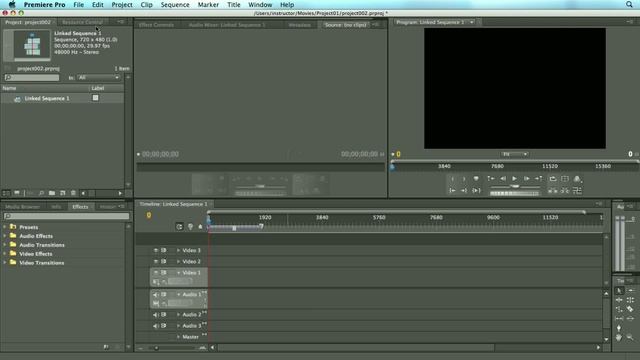Click the Clear trash icon in Project panel
Screen dimensions: 640x360
point(73,193)
